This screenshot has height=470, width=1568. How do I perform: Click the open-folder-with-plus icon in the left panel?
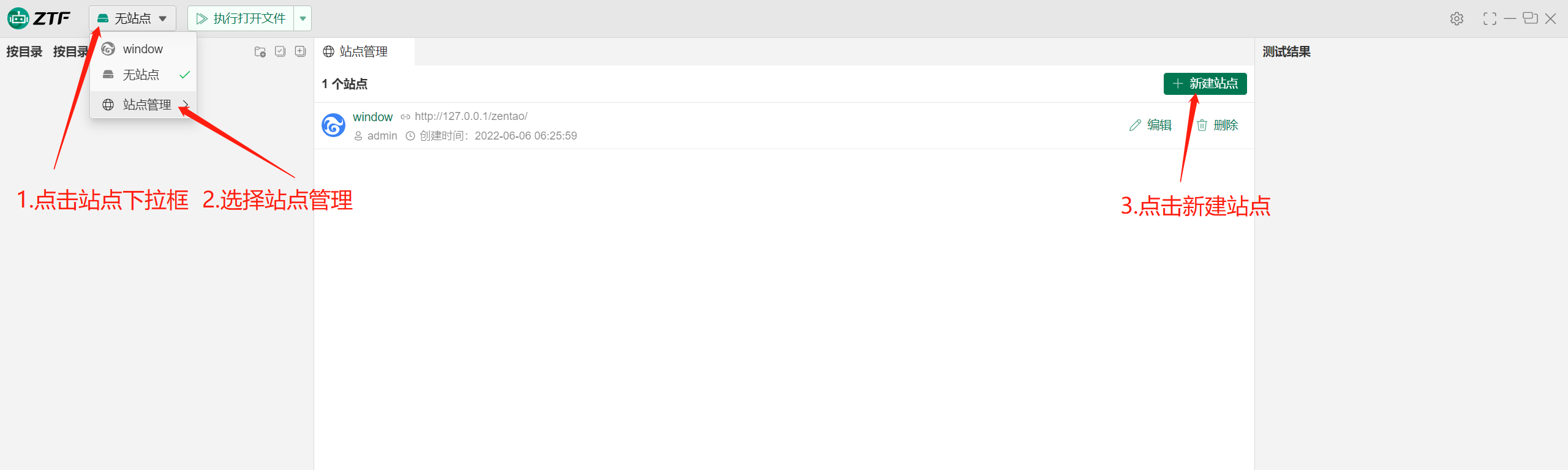tap(260, 52)
